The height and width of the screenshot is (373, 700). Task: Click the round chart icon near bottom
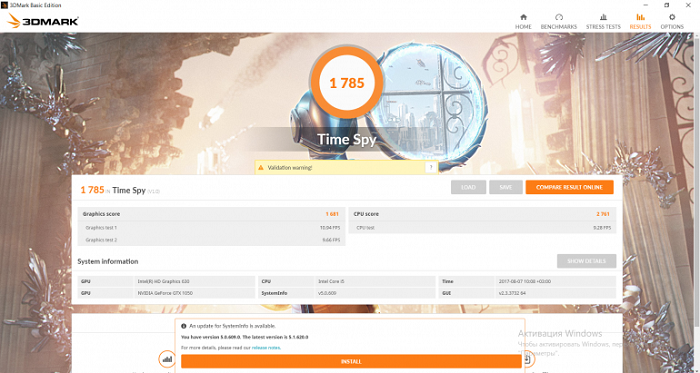pos(167,358)
